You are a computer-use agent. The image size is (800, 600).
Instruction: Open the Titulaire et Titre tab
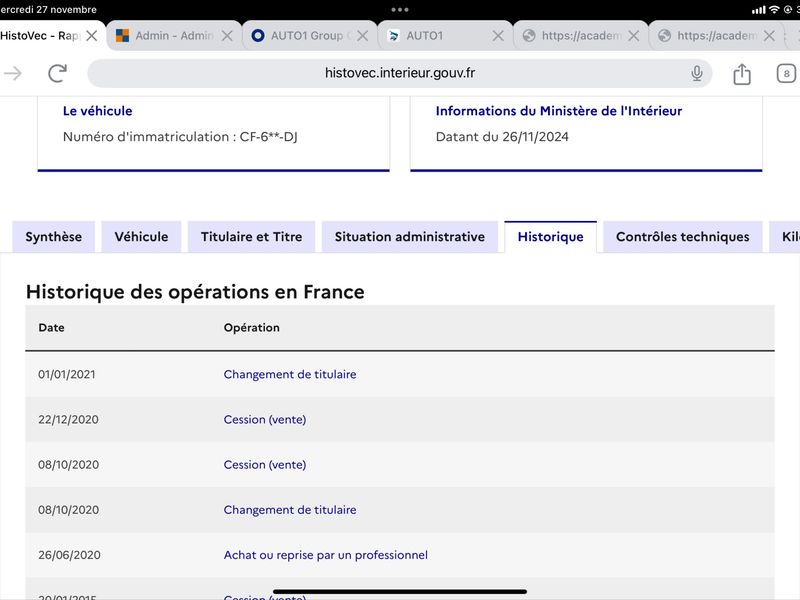coord(252,237)
